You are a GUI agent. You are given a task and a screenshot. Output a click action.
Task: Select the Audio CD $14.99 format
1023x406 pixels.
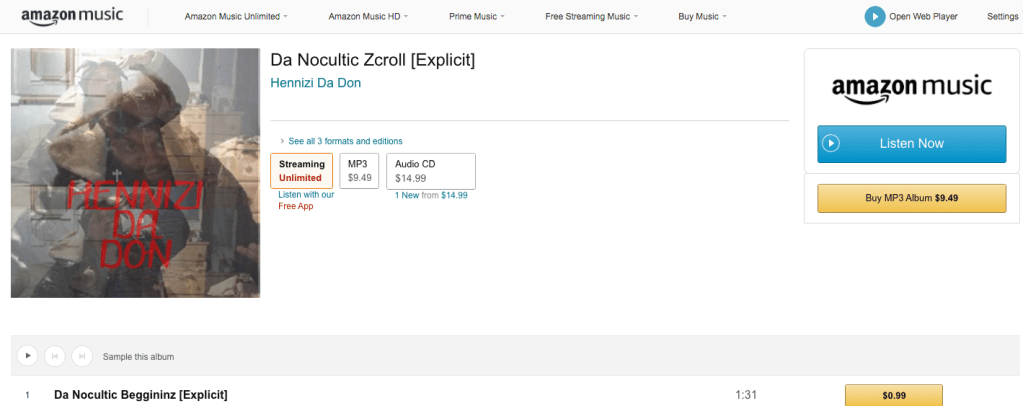(430, 170)
